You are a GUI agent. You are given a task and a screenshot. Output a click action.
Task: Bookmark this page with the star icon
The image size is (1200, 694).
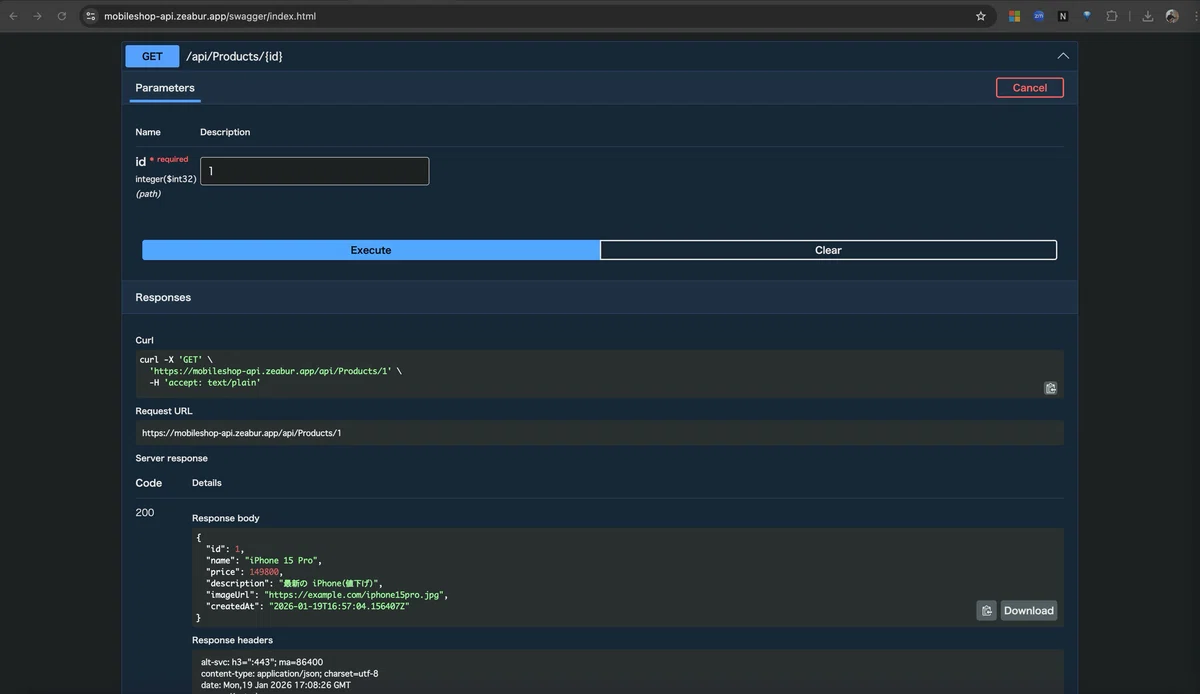pyautogui.click(x=981, y=16)
